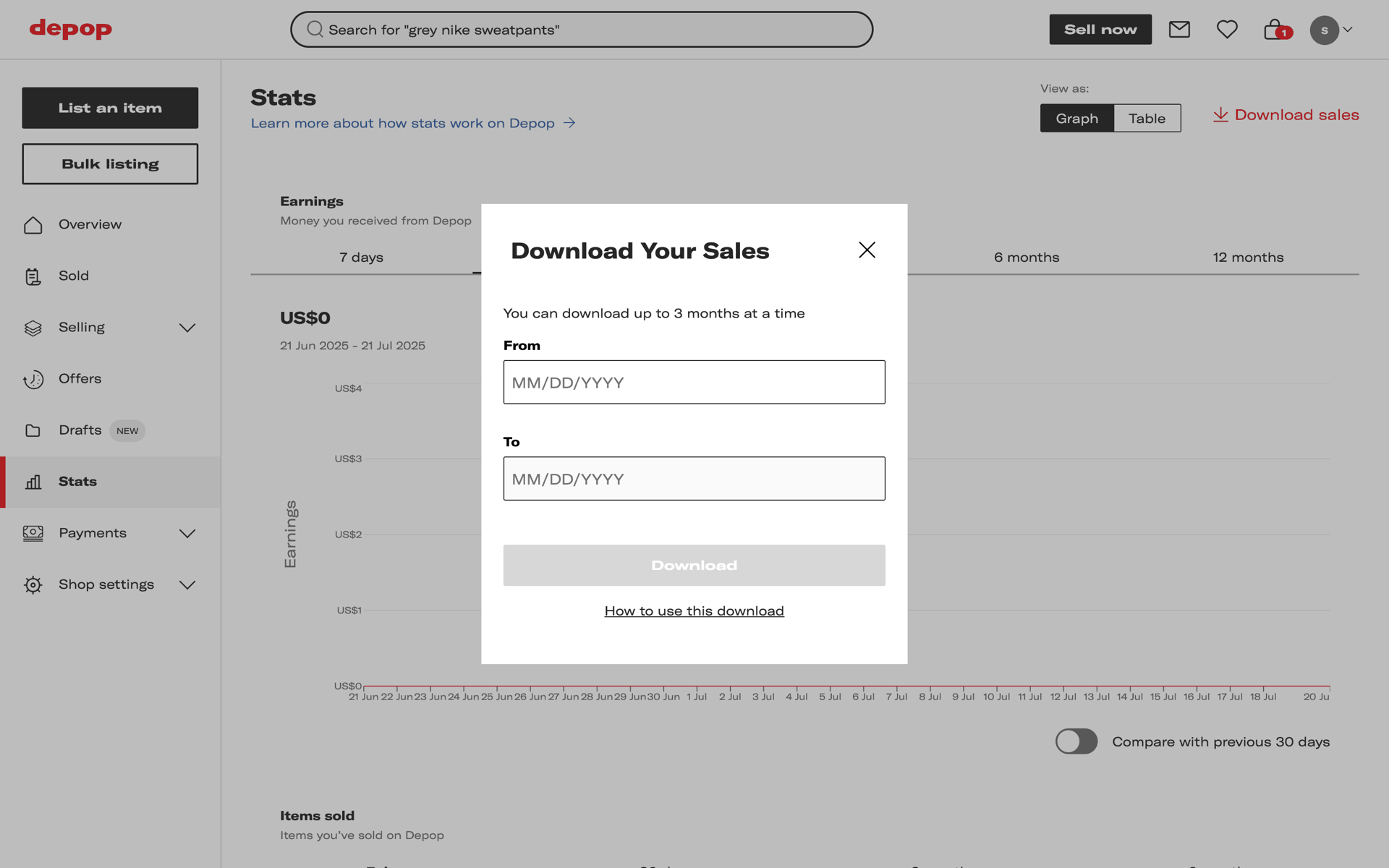Click the Download sales link text
1389x868 pixels.
point(1296,115)
